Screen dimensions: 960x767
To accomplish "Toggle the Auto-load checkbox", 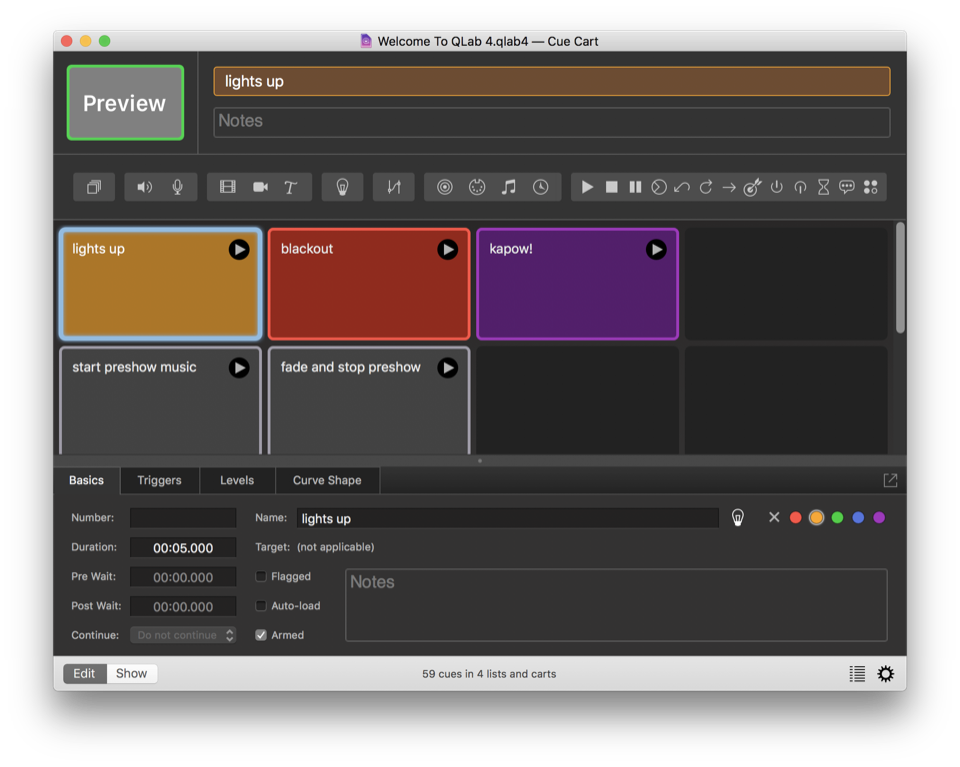I will 261,606.
